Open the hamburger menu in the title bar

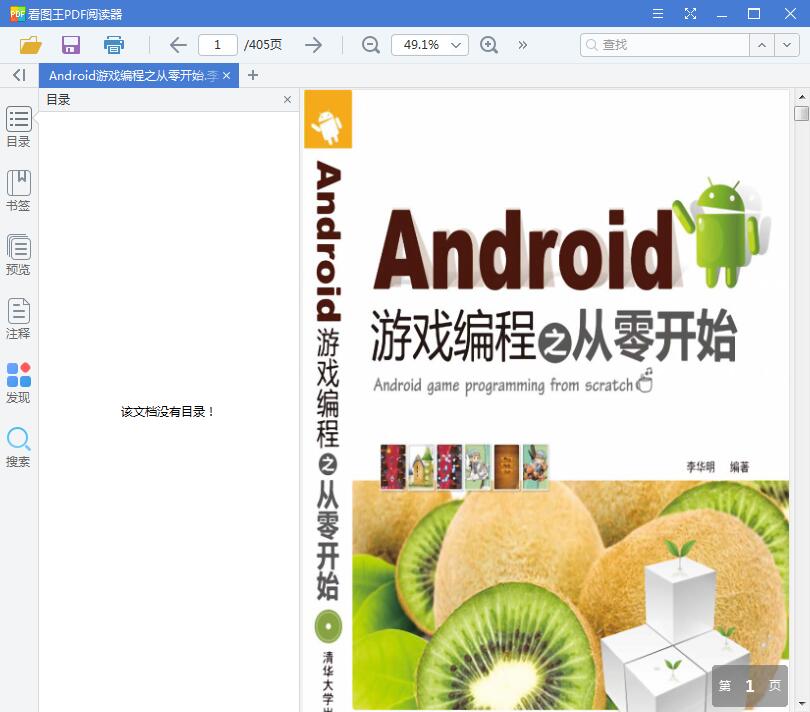657,14
